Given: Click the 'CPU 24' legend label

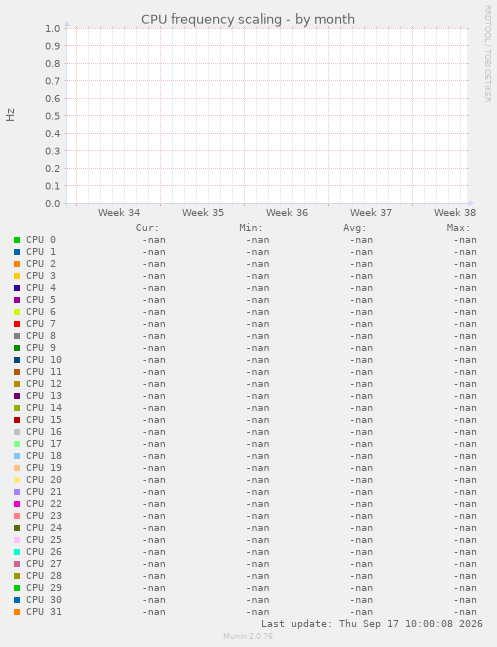Looking at the screenshot, I should (x=44, y=528).
